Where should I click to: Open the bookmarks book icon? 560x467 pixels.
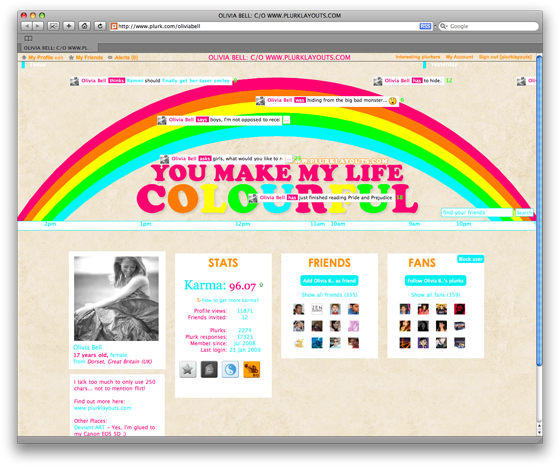(28, 38)
